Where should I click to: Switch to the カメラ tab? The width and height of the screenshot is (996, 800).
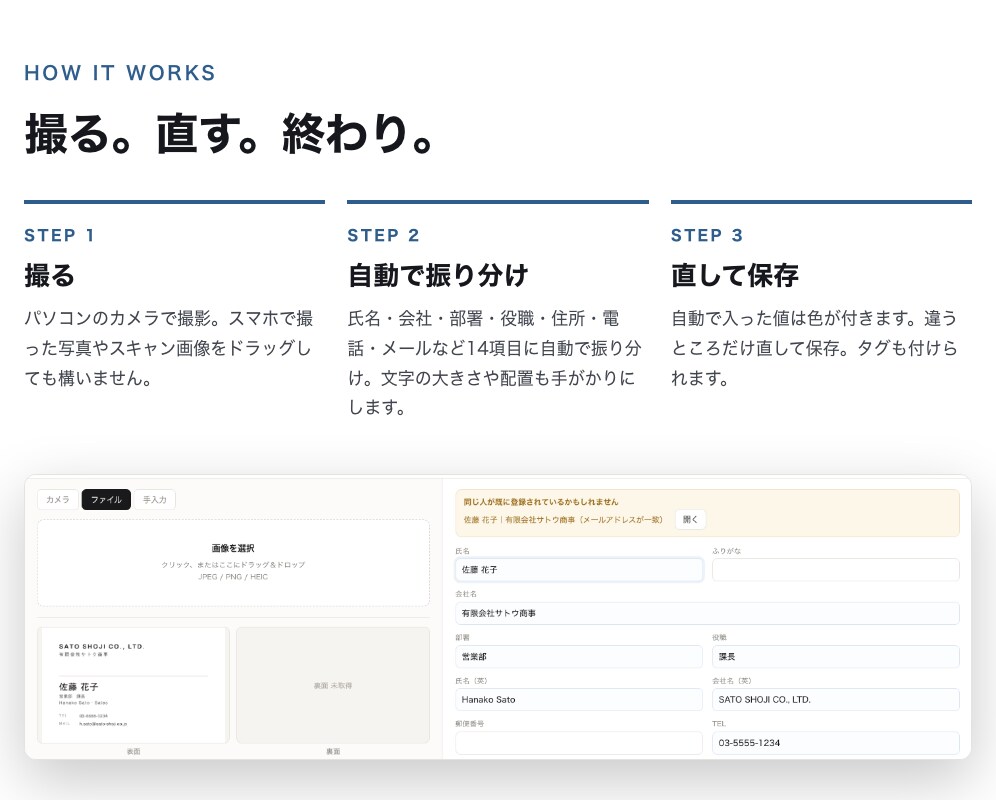pos(58,499)
